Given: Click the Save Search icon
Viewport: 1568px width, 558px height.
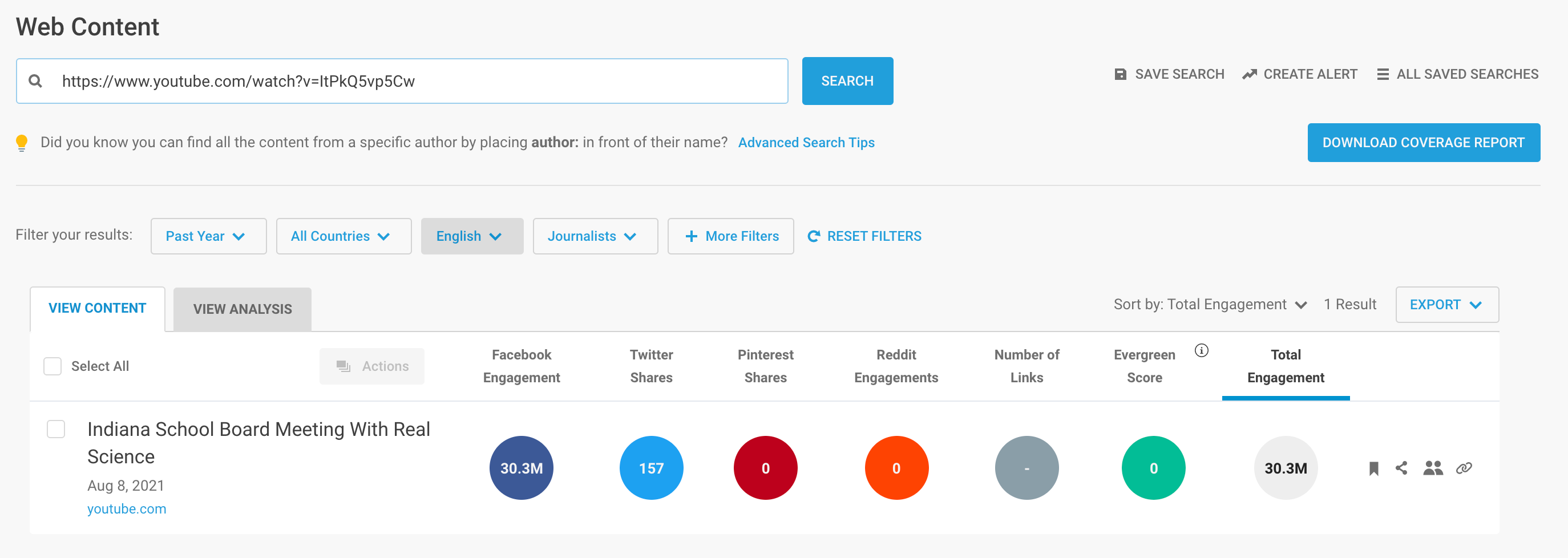Looking at the screenshot, I should pyautogui.click(x=1121, y=74).
